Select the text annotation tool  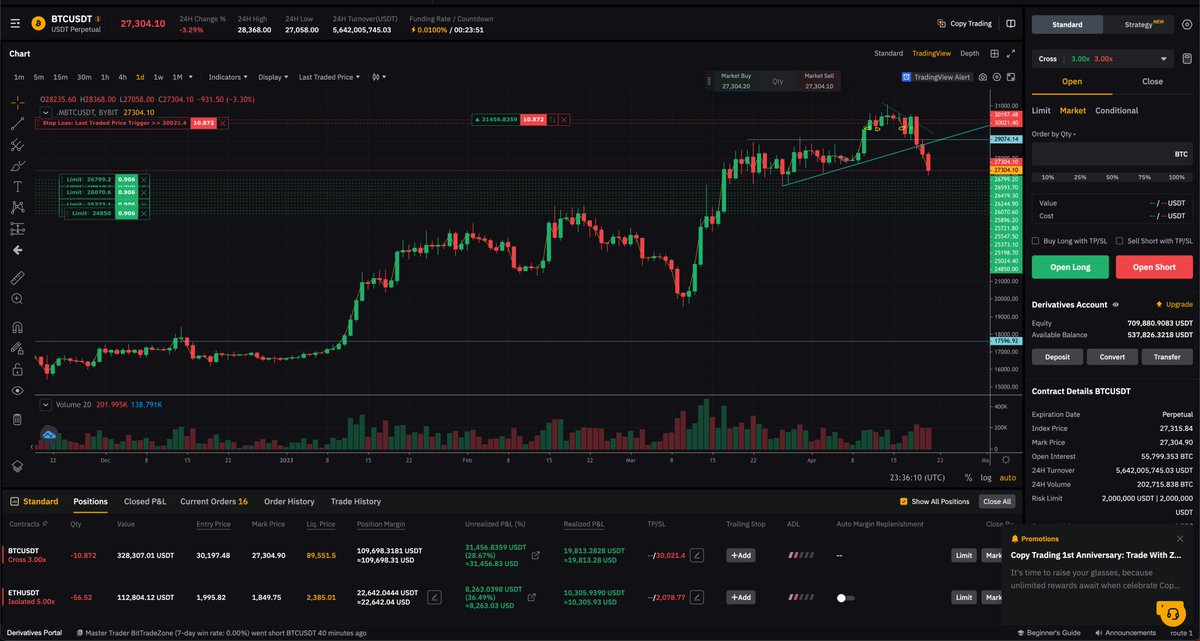(x=17, y=186)
